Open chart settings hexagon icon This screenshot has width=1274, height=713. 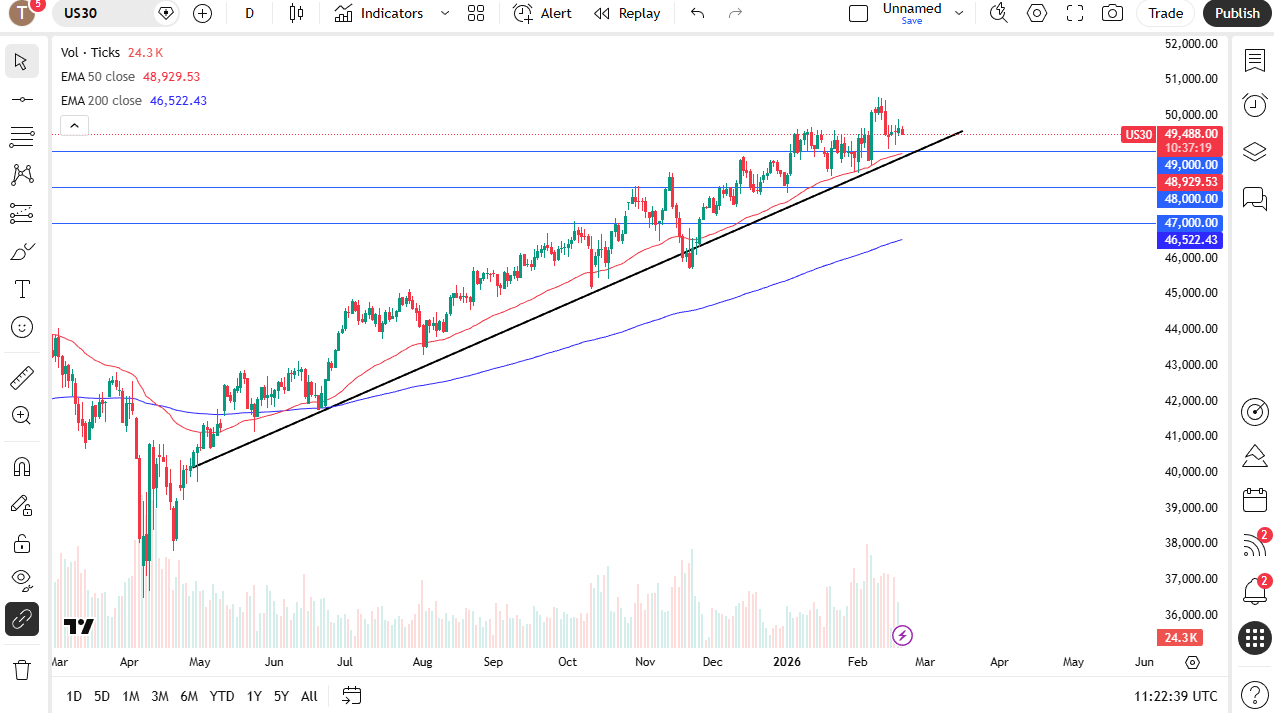pyautogui.click(x=1037, y=13)
